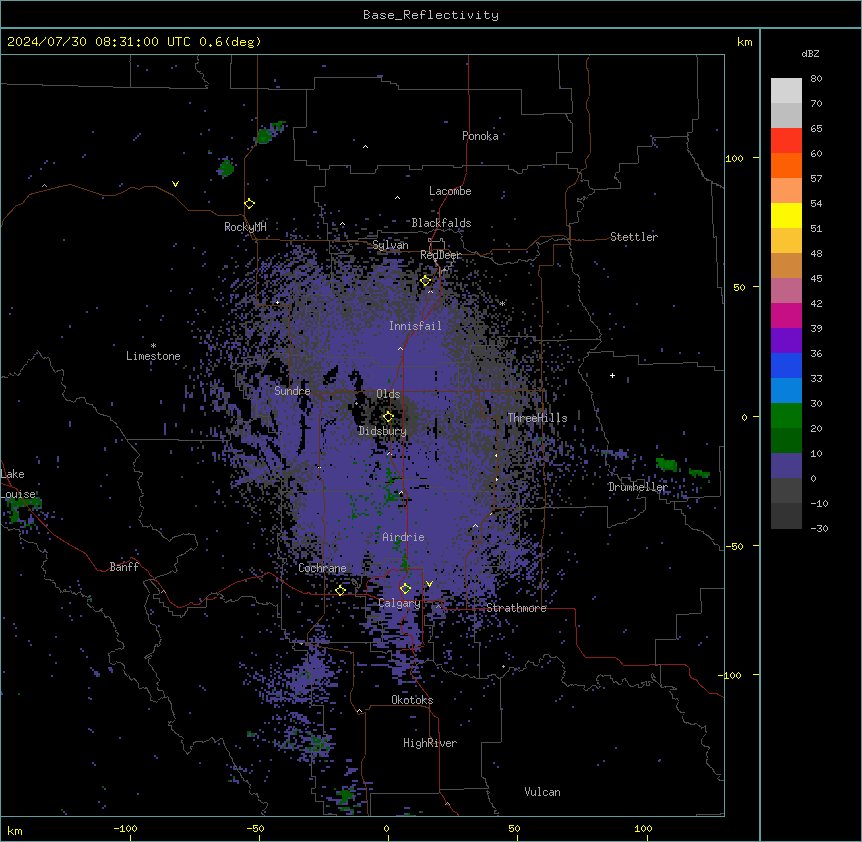Click the yellow diamond marker below RedDeer
862x842 pixels.
pos(426,281)
